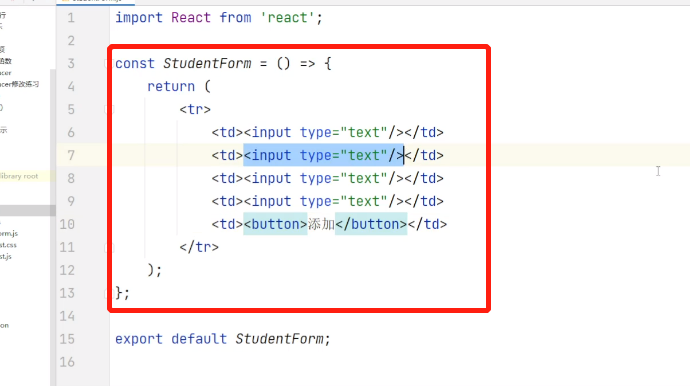Click the 'react' string literal on line 1
The image size is (690, 386).
[x=287, y=18]
